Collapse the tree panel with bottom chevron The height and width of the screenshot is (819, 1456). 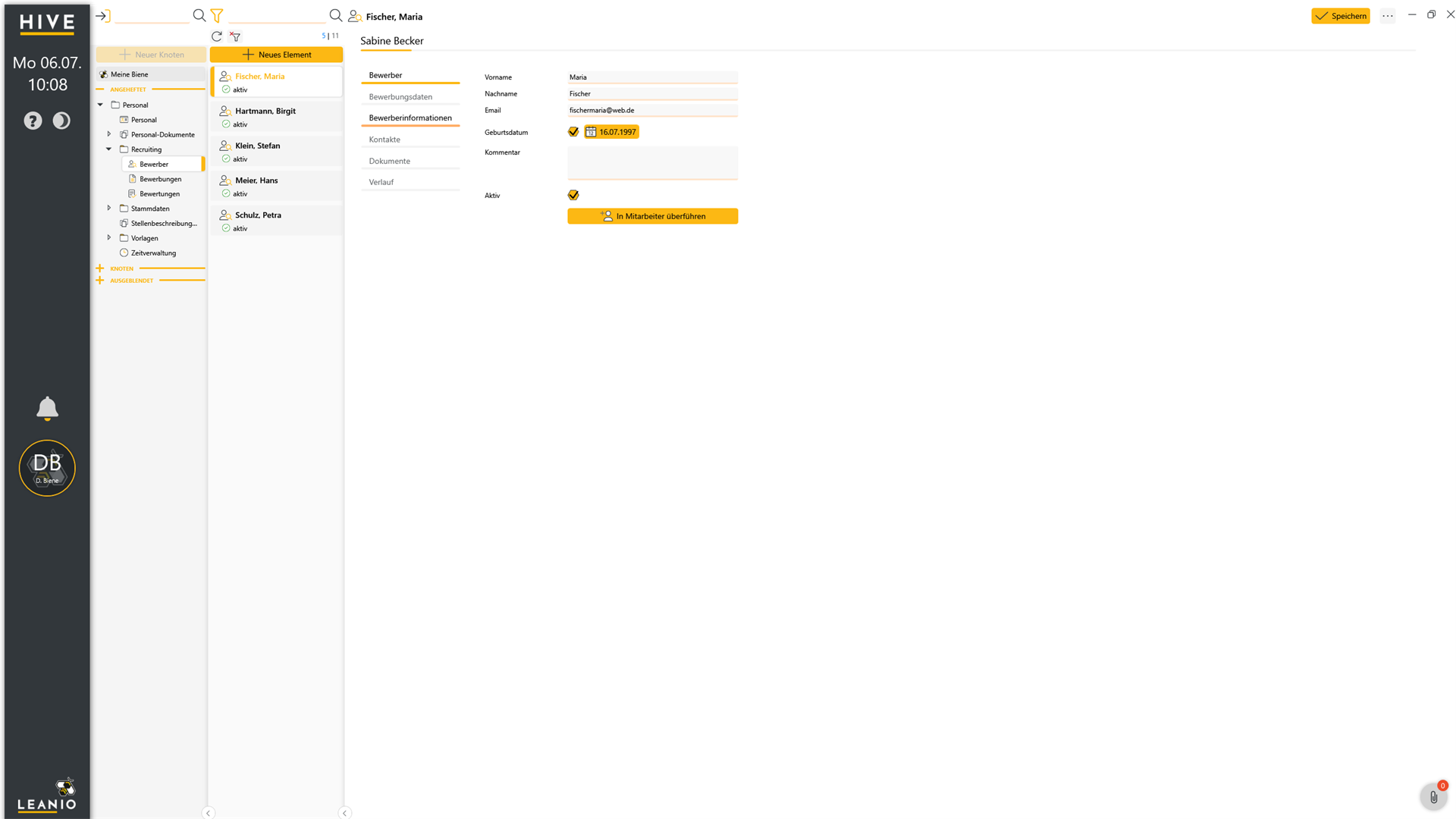point(208,813)
